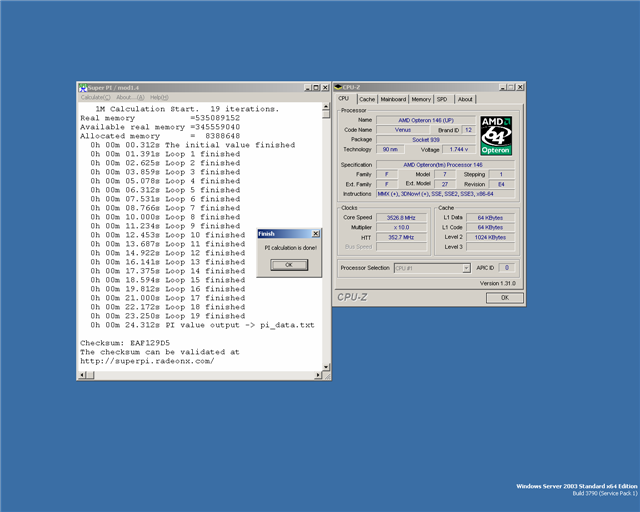
Task: Click the Super PI title bar icon
Action: pyautogui.click(x=83, y=87)
